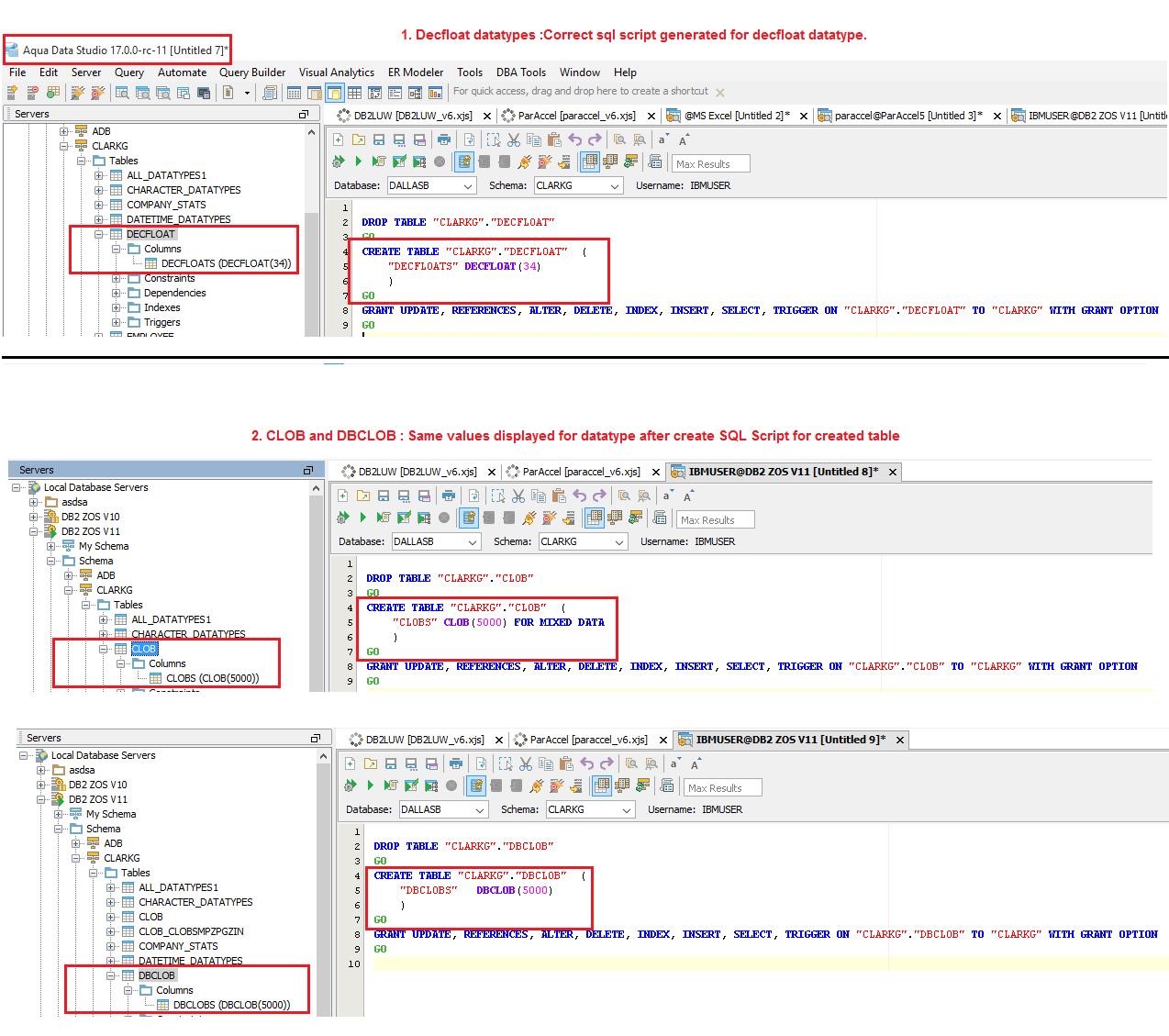The width and height of the screenshot is (1169, 1036).
Task: Click Disconnect plug icon in DECFLOAT editor toolbar
Action: pyautogui.click(x=545, y=162)
